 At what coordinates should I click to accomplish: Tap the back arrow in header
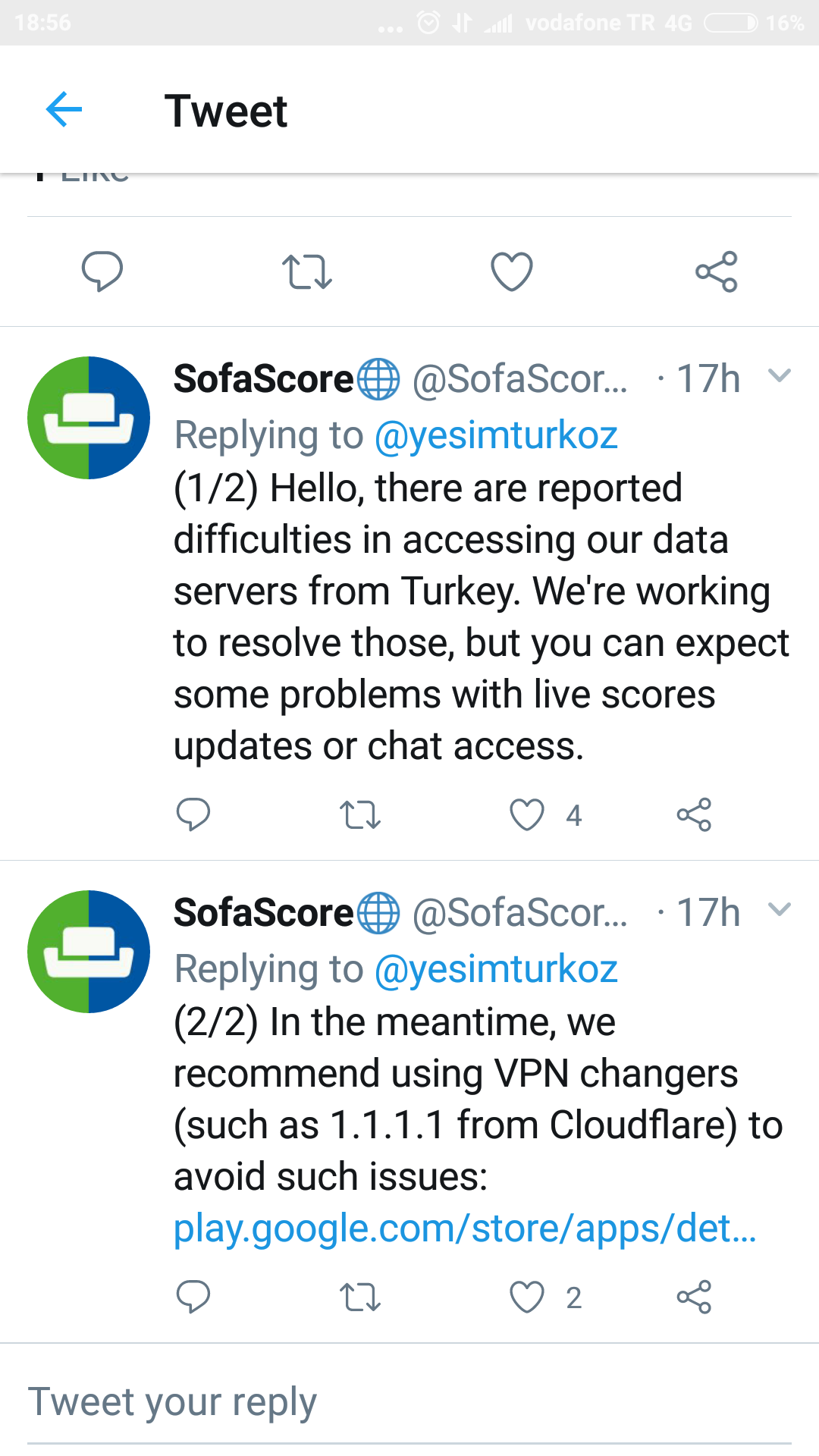[x=64, y=110]
